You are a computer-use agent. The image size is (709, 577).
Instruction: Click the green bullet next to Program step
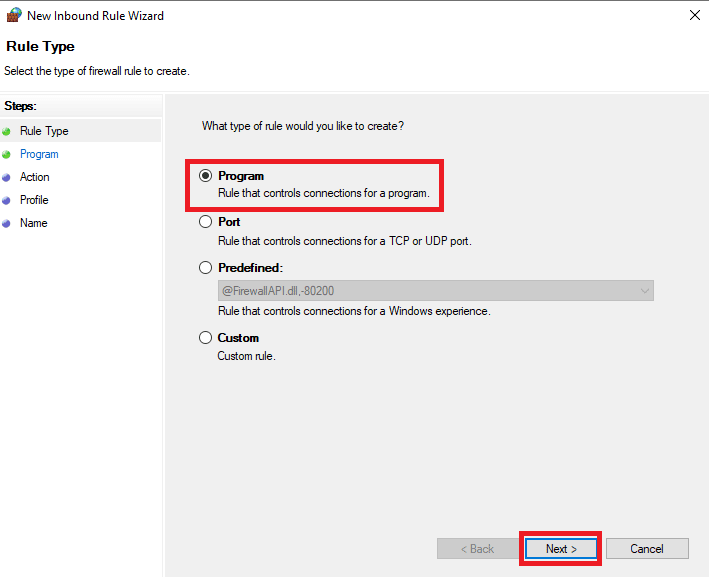pos(6,155)
